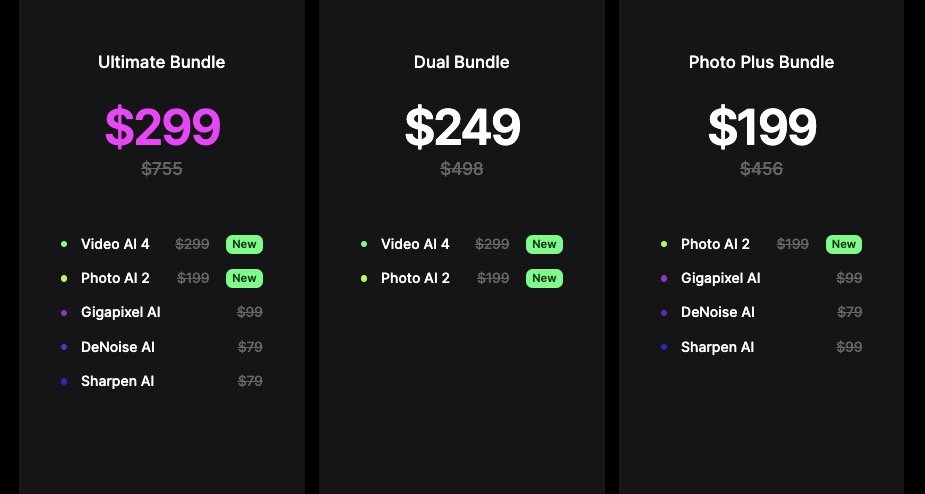Click the New badge next to Video AI 4 in Dual Bundle
The image size is (925, 494).
coord(544,244)
